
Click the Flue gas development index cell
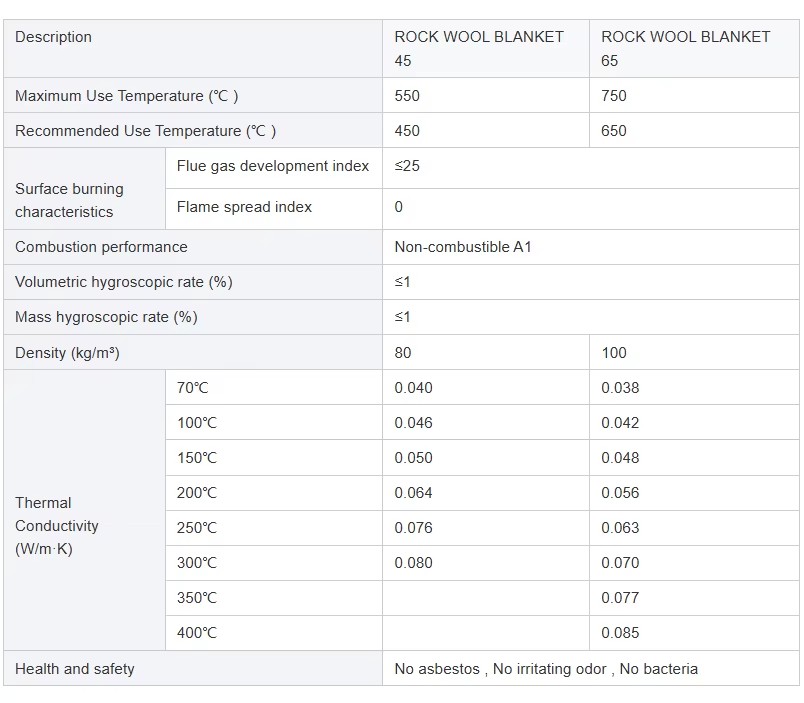pyautogui.click(x=274, y=168)
